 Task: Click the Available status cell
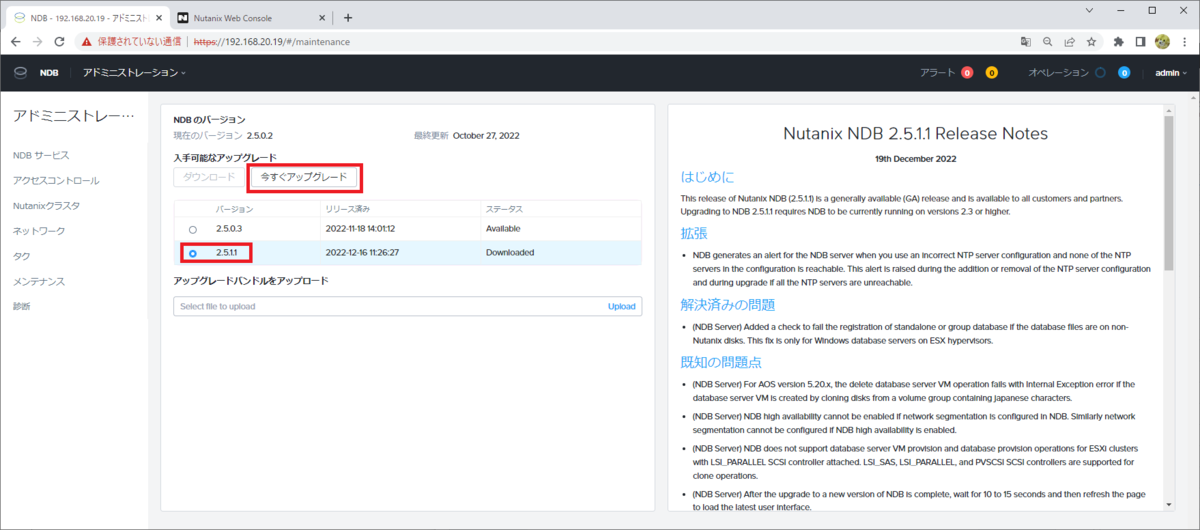(x=504, y=229)
